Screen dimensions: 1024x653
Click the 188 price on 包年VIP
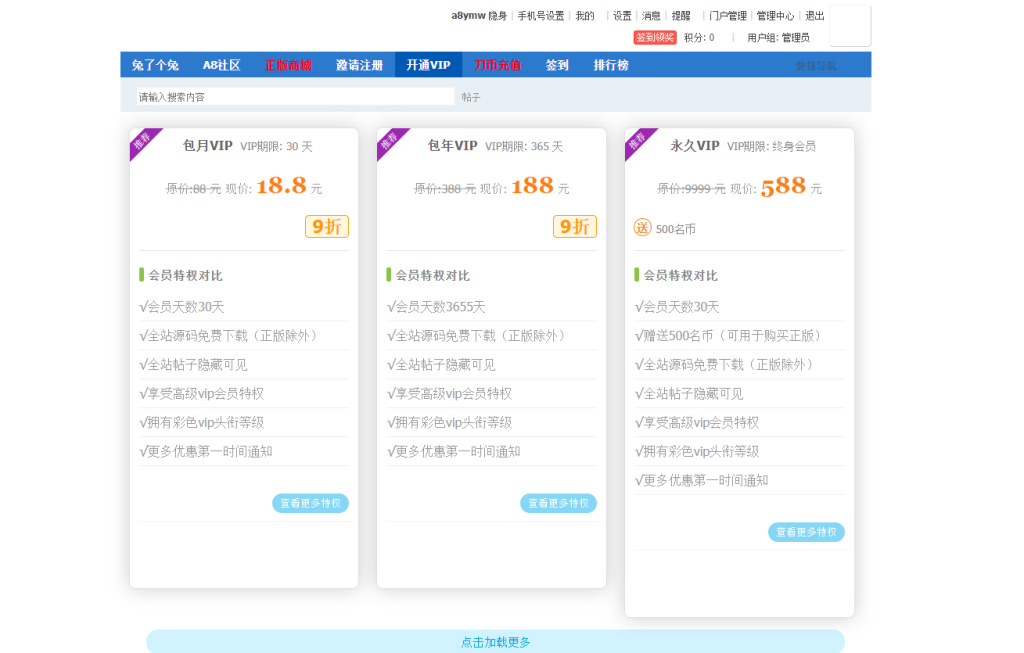532,186
